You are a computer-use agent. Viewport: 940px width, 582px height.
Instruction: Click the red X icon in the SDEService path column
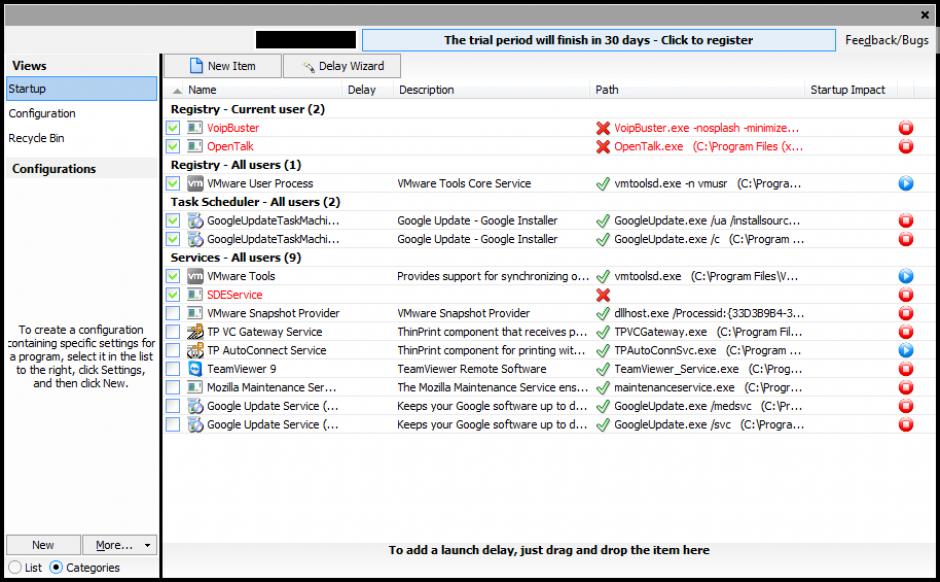pos(602,294)
